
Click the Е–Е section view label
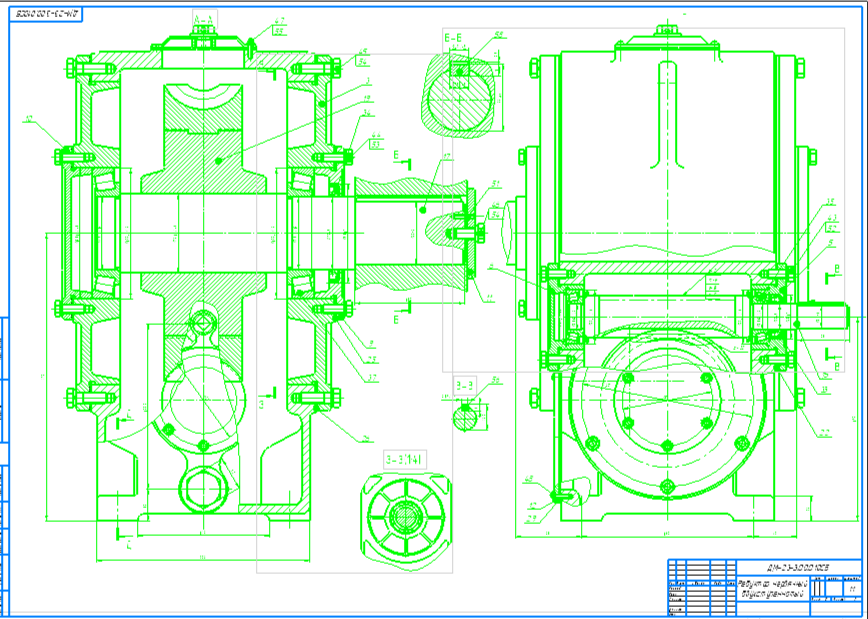(453, 38)
